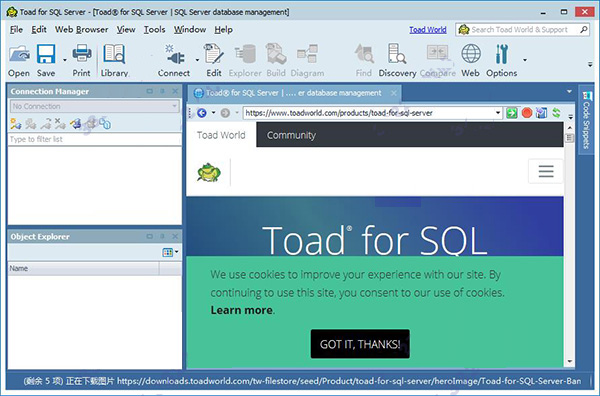Create new connection in Connection Manager
Screen dimensions: 600x396
coord(16,124)
